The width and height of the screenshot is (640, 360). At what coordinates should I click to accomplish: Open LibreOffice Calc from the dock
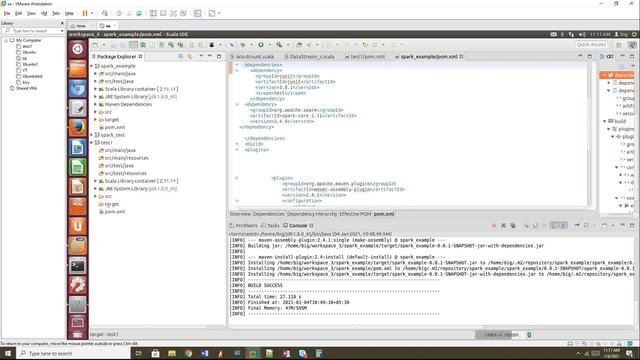coord(78,167)
